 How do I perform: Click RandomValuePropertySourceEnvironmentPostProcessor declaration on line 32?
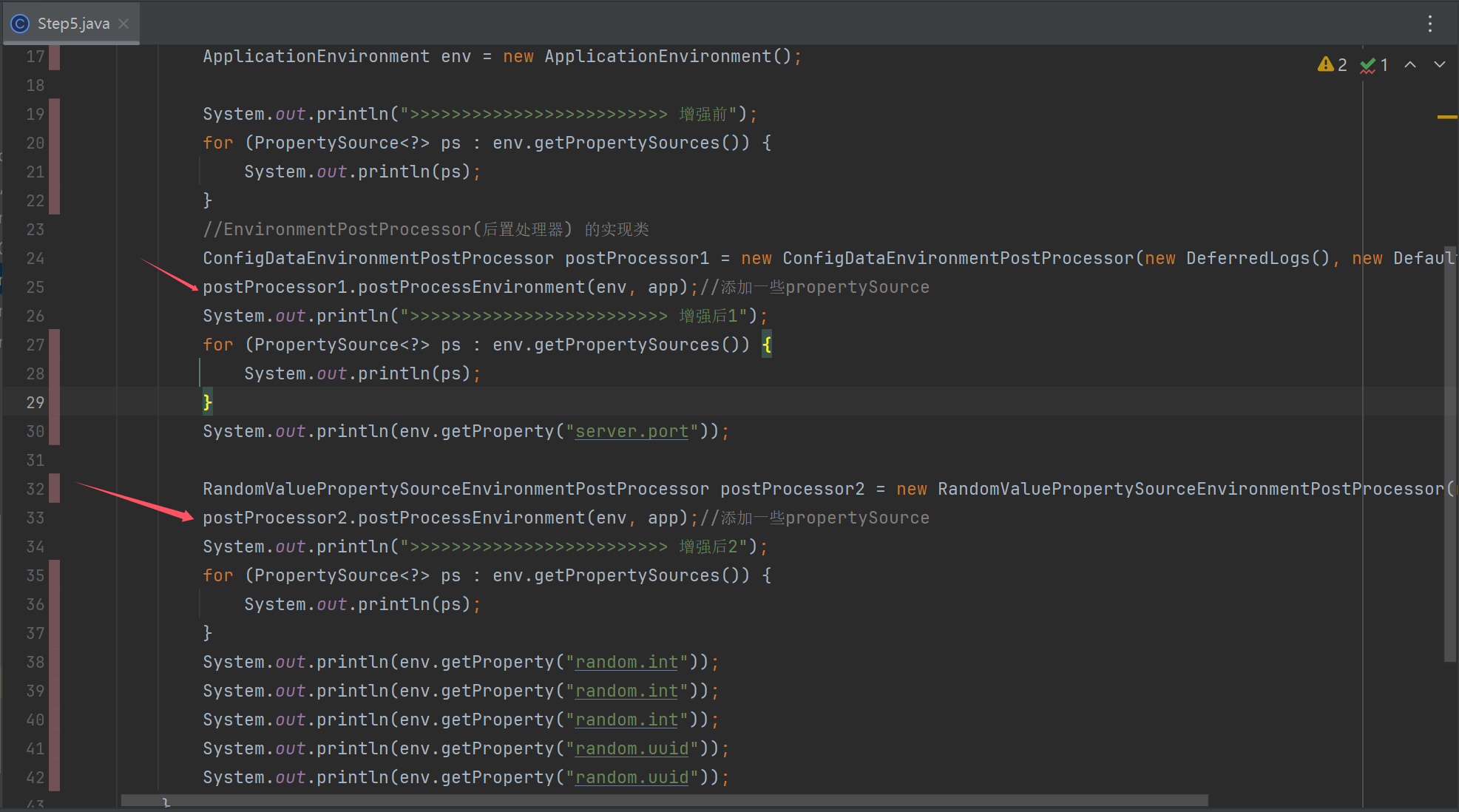(x=456, y=489)
